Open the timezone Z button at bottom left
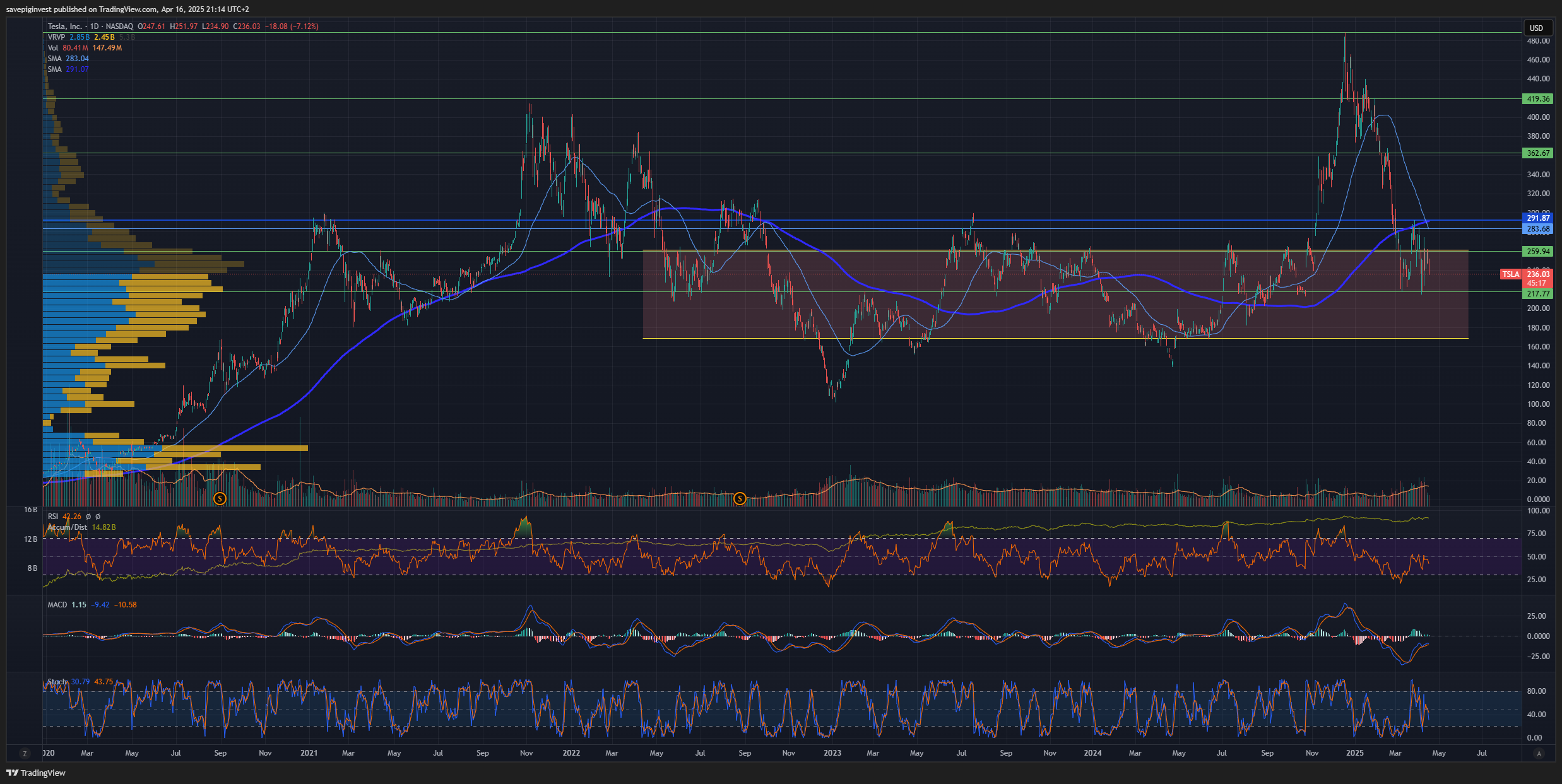Viewport: 1562px width, 784px height. 25,753
